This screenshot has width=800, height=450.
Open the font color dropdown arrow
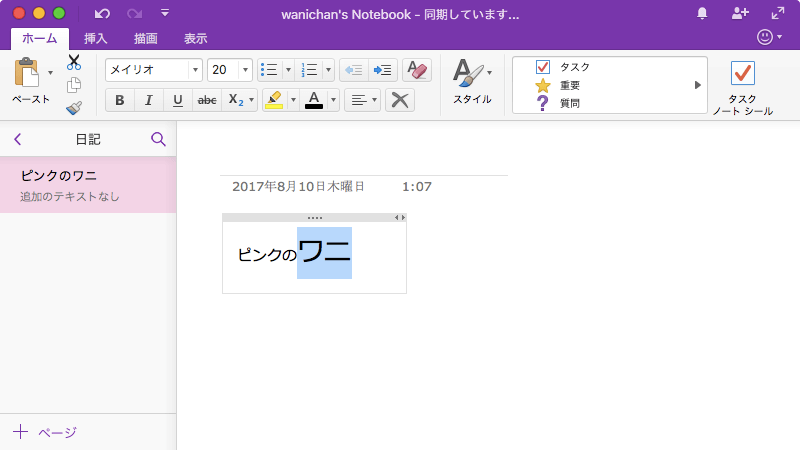pyautogui.click(x=333, y=100)
